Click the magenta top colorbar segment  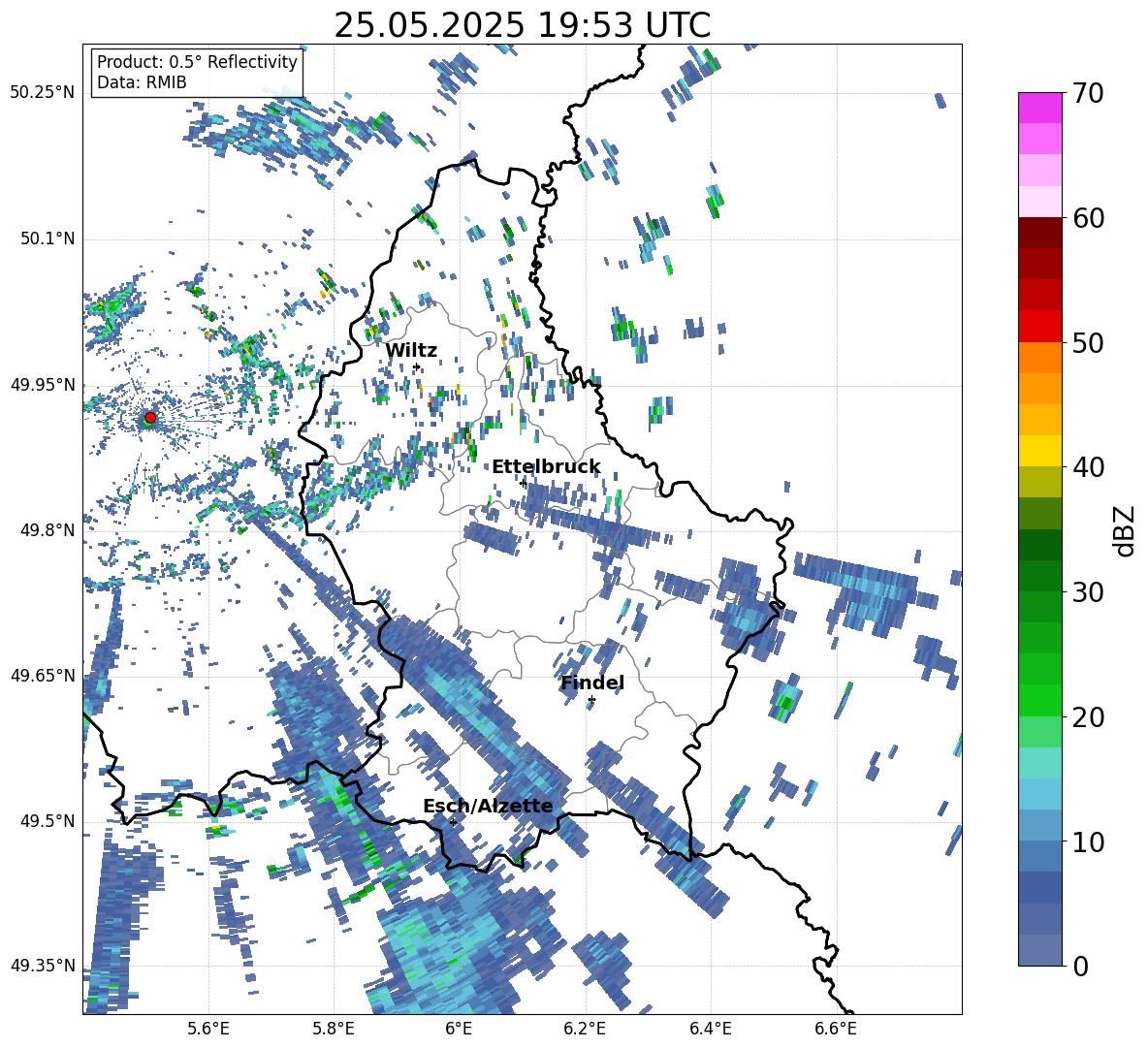[1039, 108]
